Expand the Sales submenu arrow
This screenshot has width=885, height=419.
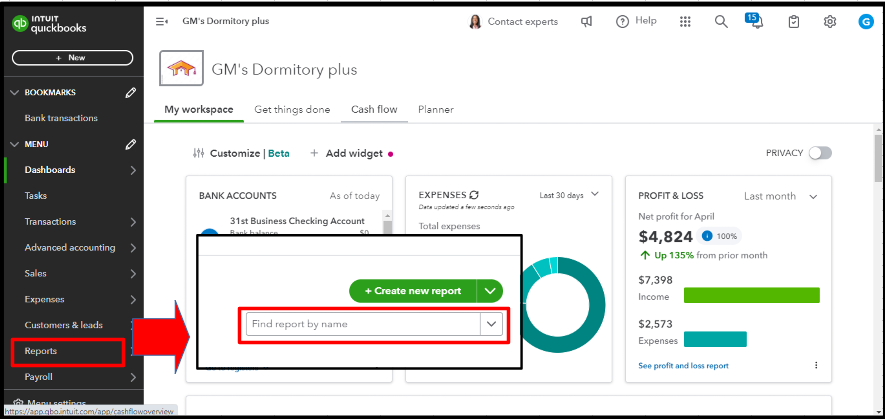(x=133, y=274)
